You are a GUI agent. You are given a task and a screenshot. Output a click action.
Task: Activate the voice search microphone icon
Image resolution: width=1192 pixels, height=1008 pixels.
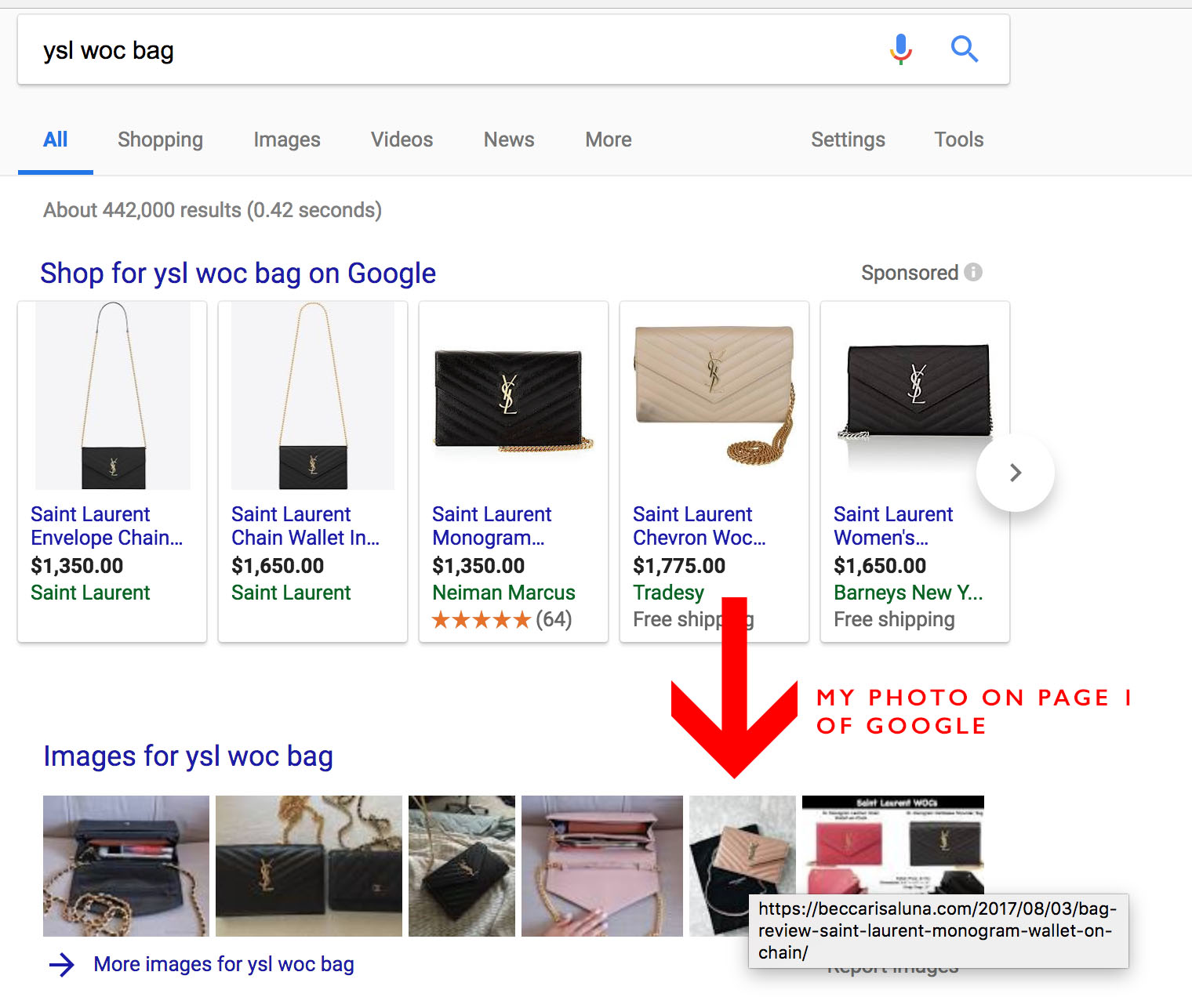click(x=900, y=49)
